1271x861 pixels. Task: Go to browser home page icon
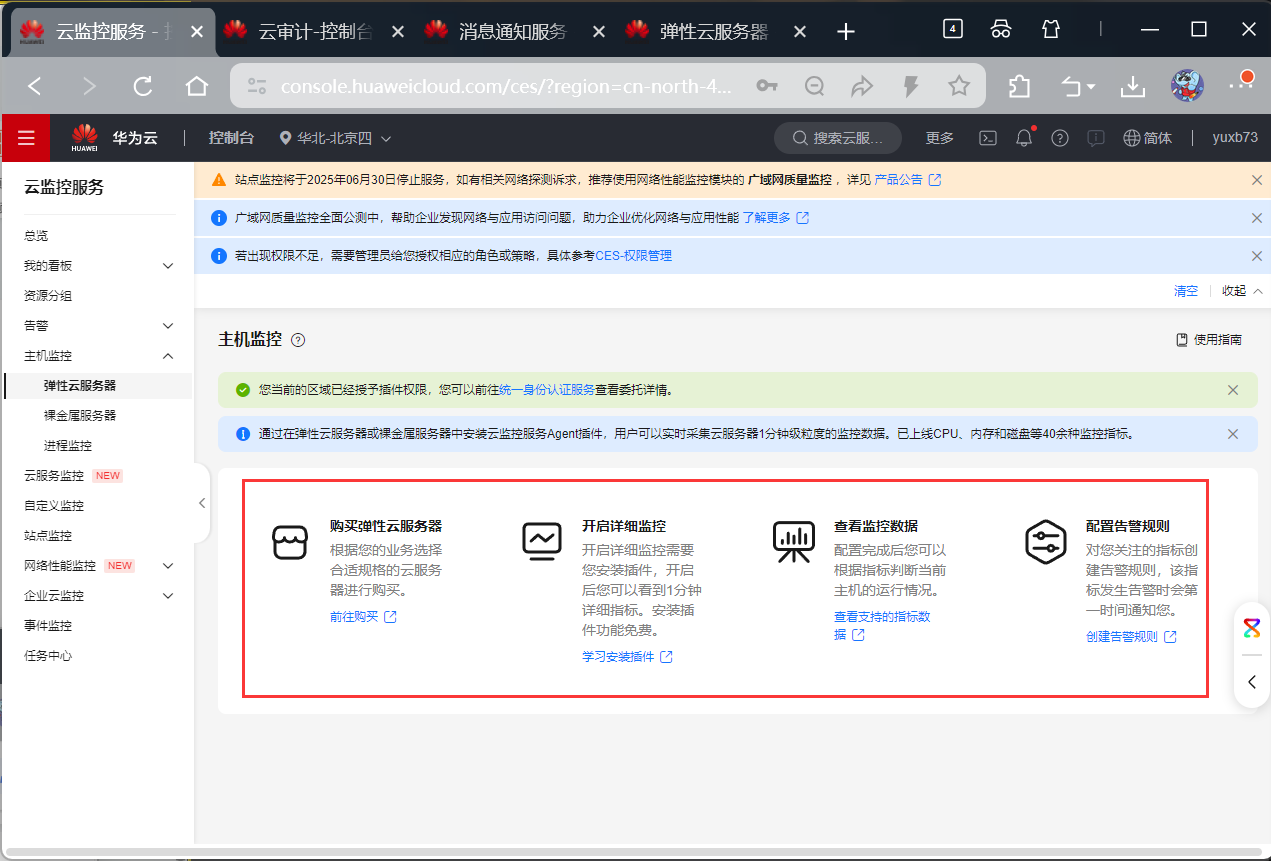[197, 86]
